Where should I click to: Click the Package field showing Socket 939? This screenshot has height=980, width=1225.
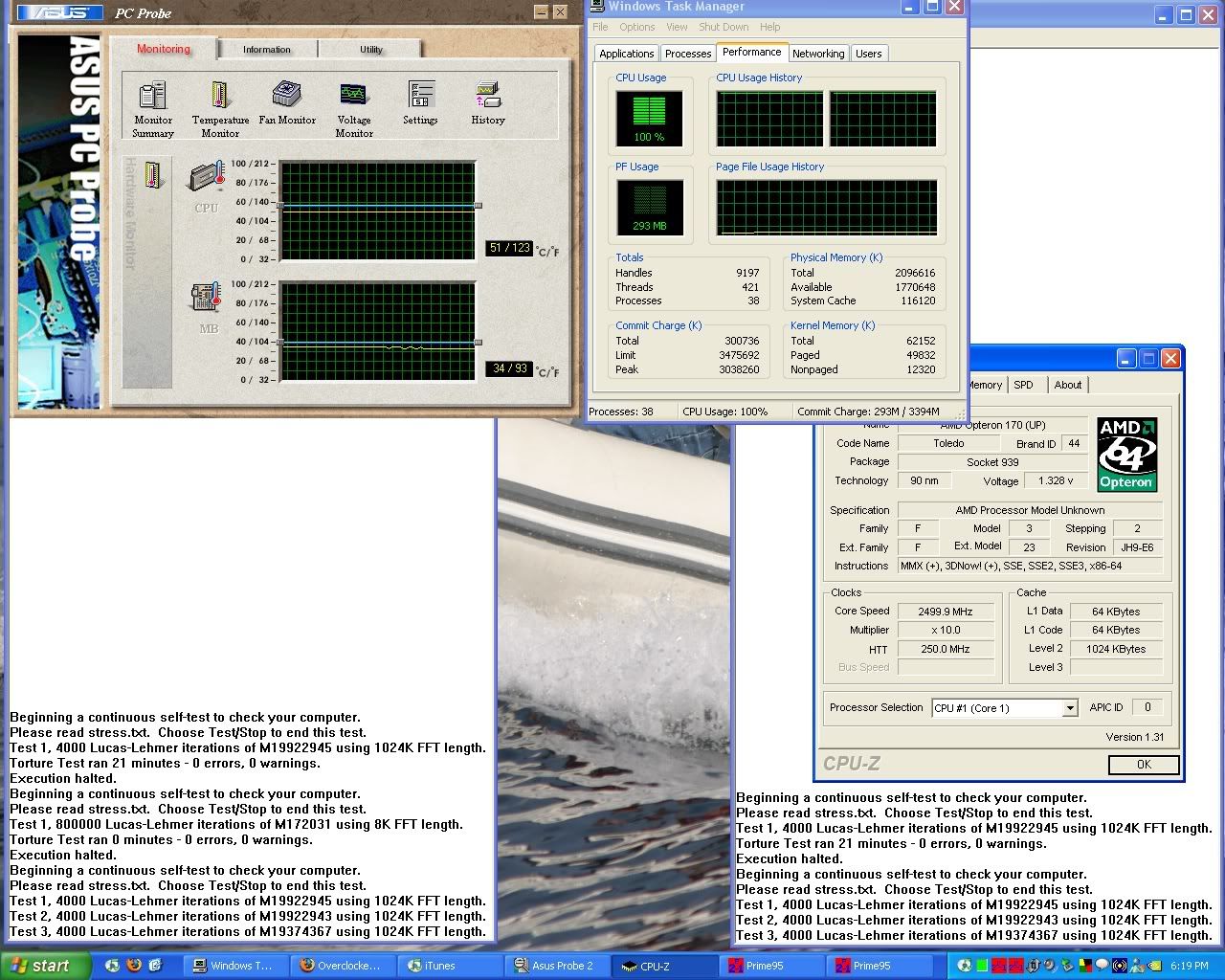(x=992, y=462)
